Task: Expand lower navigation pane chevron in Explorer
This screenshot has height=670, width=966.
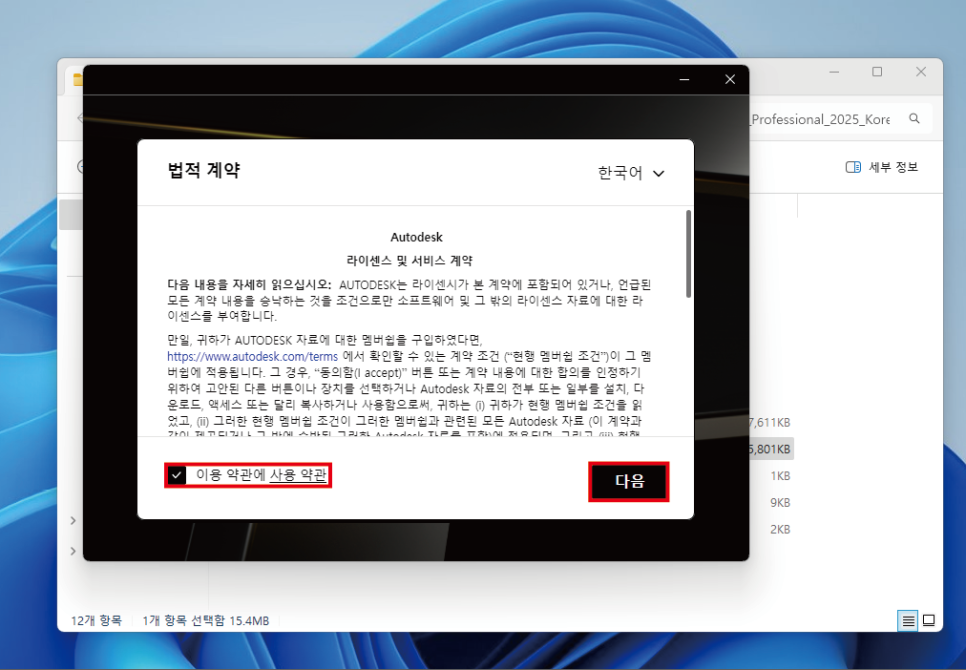Action: tap(73, 551)
